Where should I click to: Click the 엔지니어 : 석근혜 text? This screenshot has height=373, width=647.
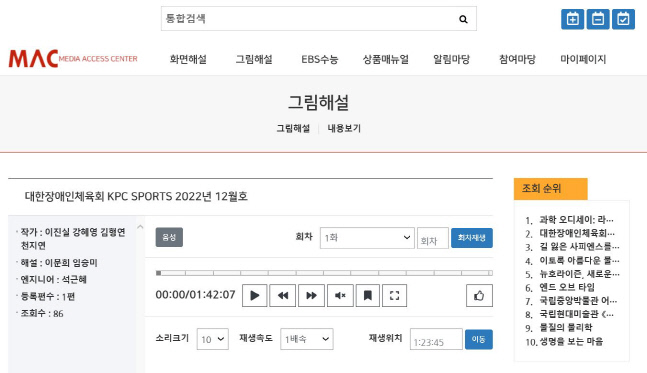point(53,279)
